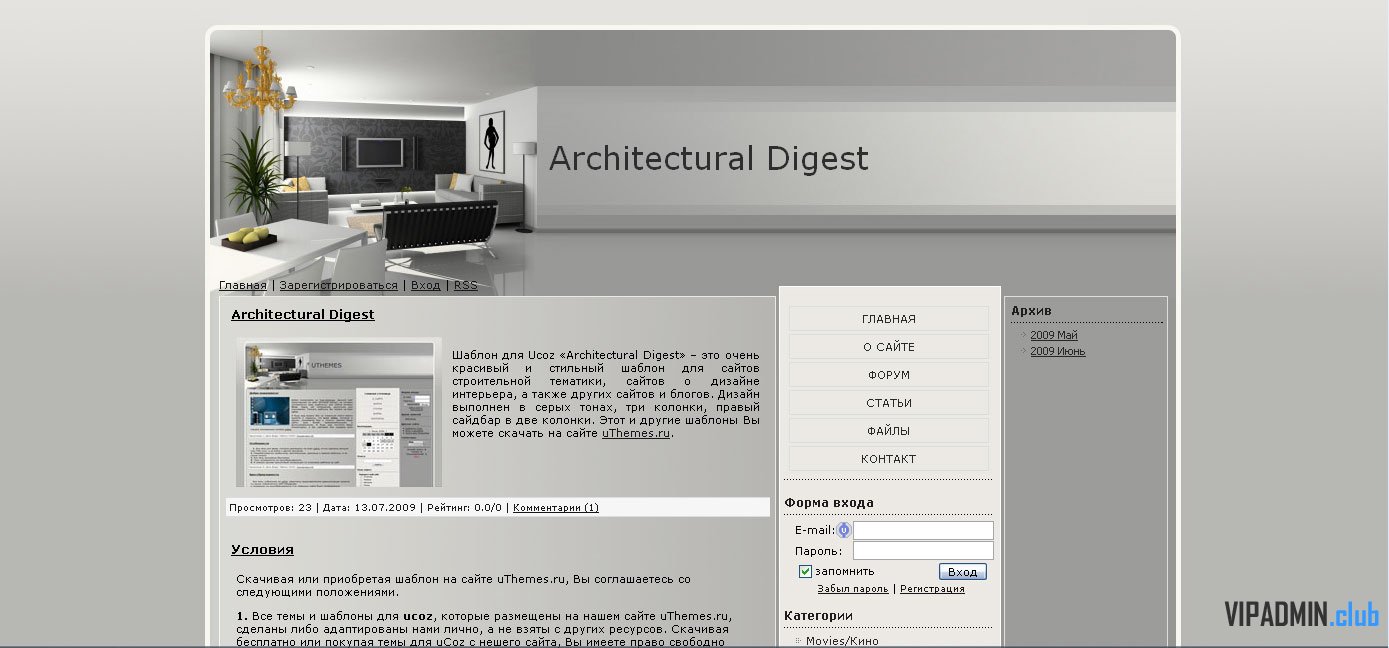1389x648 pixels.
Task: Open Комментарии (1) link
Action: 556,507
